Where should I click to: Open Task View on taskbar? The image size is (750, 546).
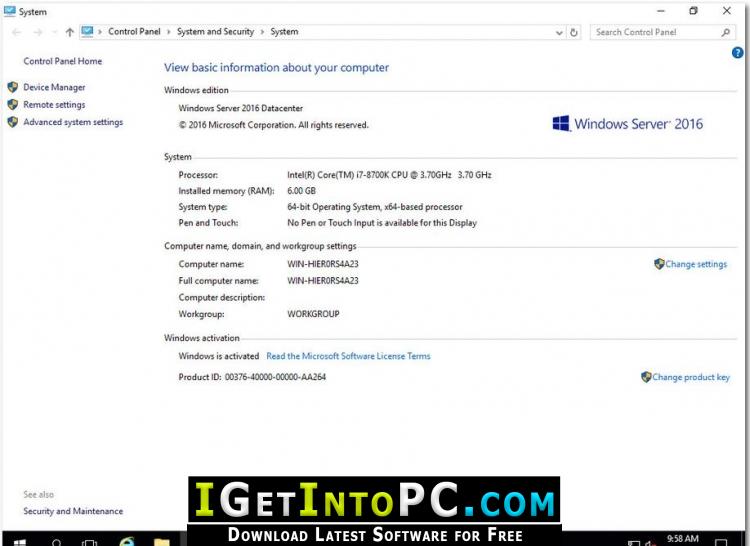pos(89,542)
